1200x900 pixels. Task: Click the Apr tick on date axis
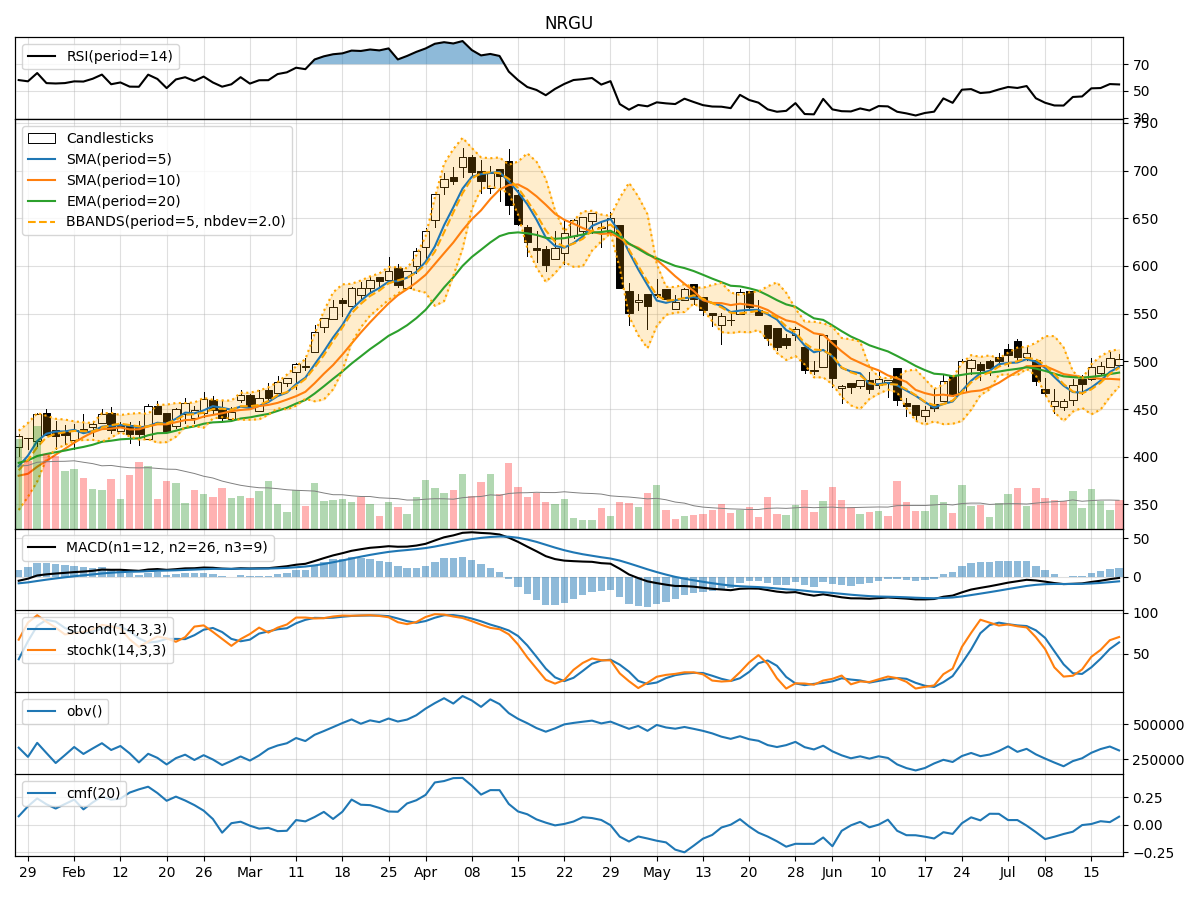pyautogui.click(x=426, y=872)
